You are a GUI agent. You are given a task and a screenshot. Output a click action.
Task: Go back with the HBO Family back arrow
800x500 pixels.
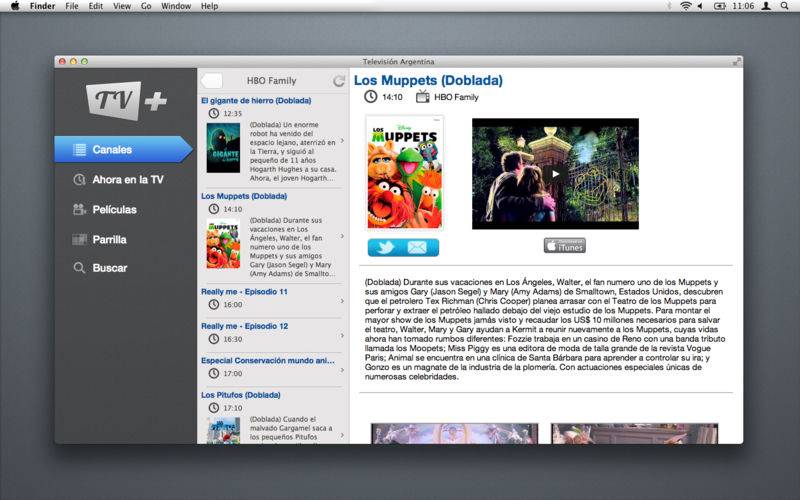[x=212, y=81]
